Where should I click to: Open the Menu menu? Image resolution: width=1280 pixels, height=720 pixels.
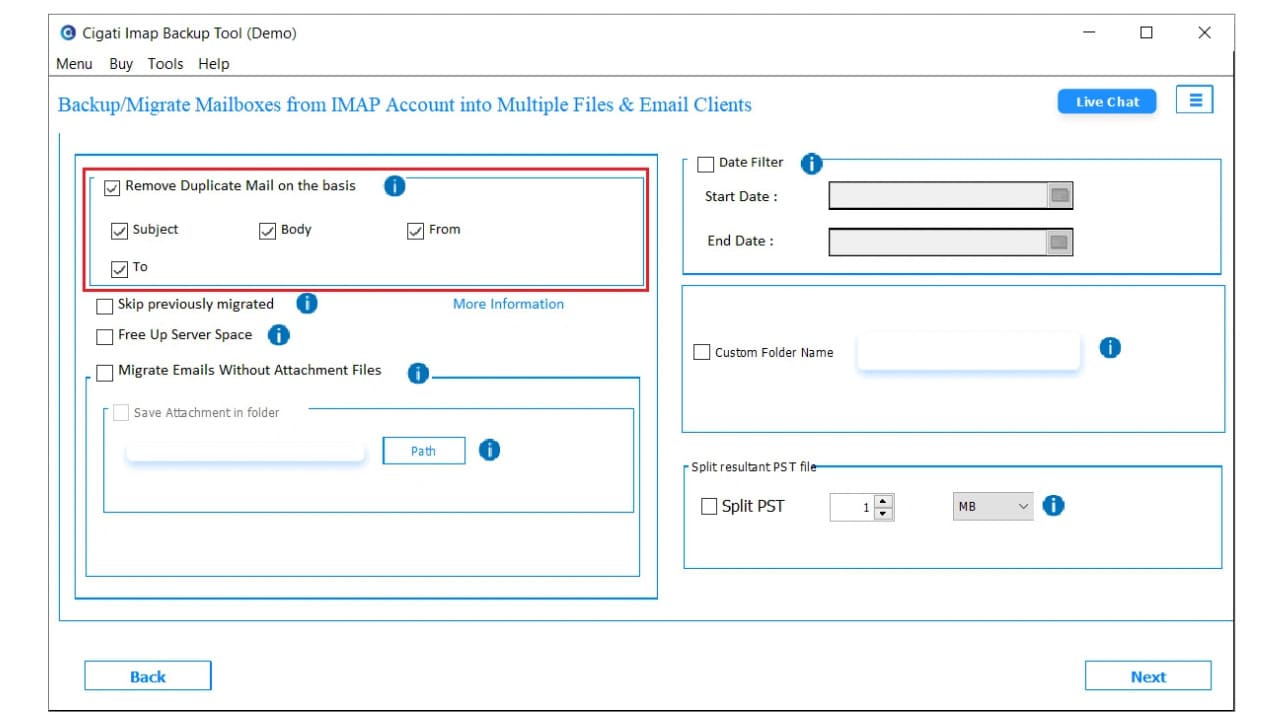74,63
